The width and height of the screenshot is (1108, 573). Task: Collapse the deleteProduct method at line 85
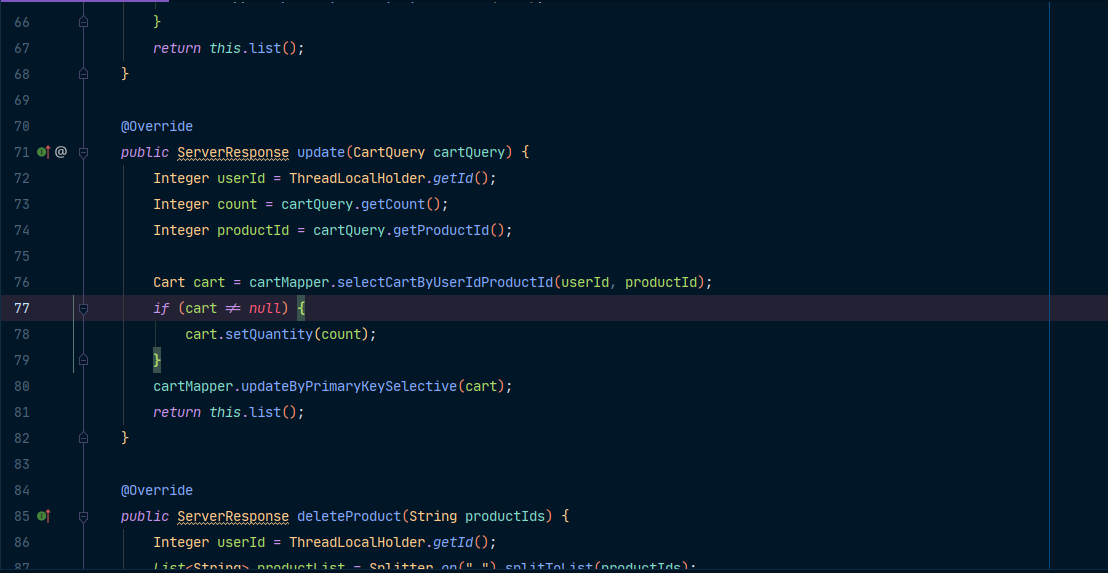point(84,516)
